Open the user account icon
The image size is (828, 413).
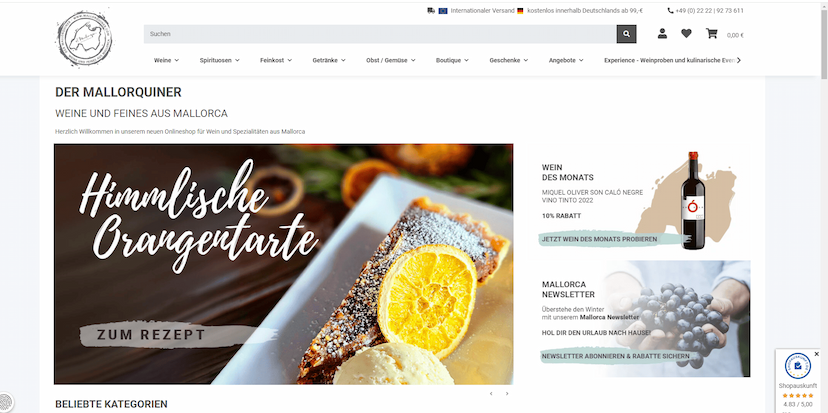click(662, 34)
